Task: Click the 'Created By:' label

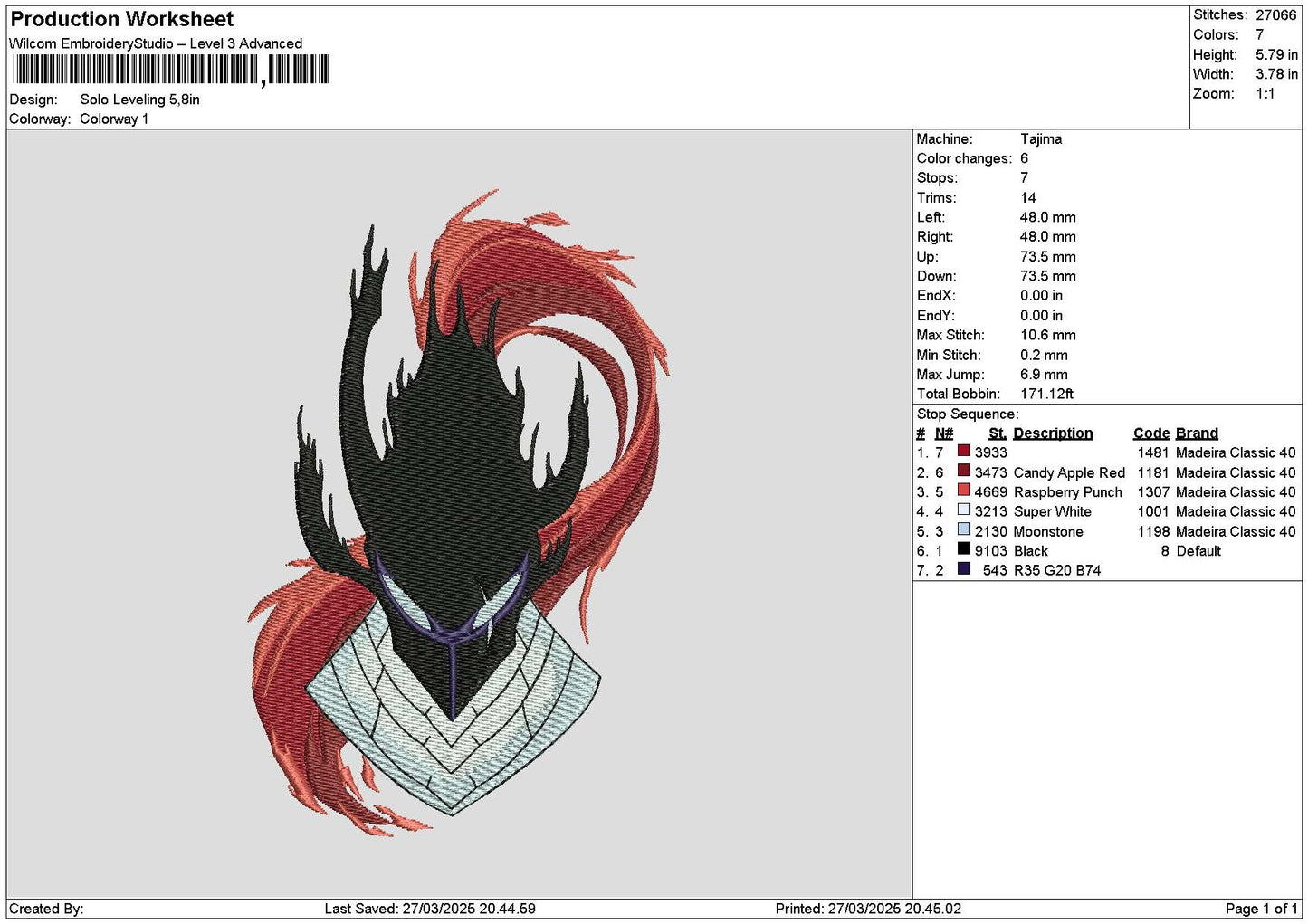Action: 46,909
